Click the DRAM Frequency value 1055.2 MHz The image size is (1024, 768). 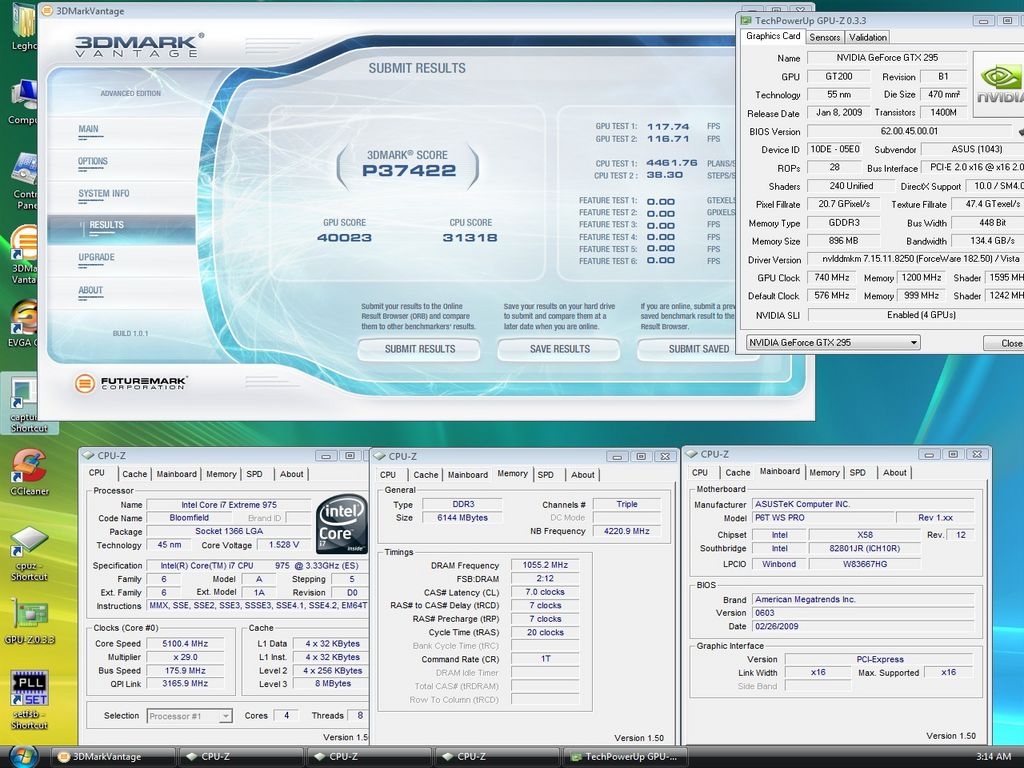point(545,565)
